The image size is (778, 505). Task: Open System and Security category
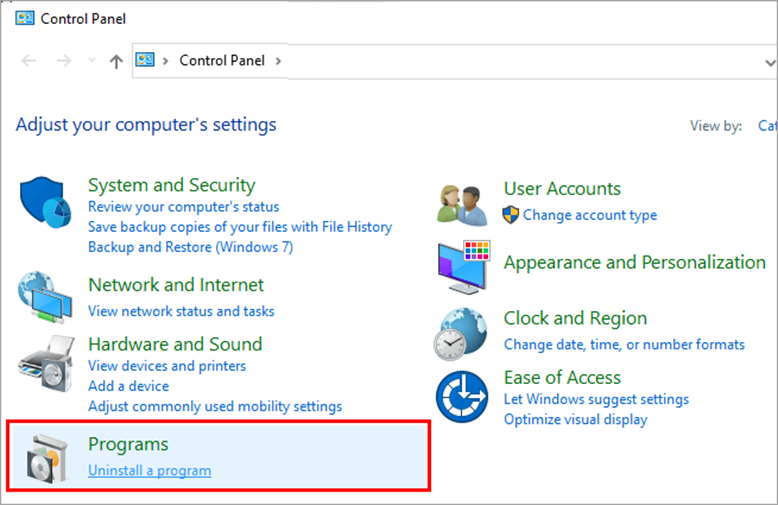coord(172,185)
